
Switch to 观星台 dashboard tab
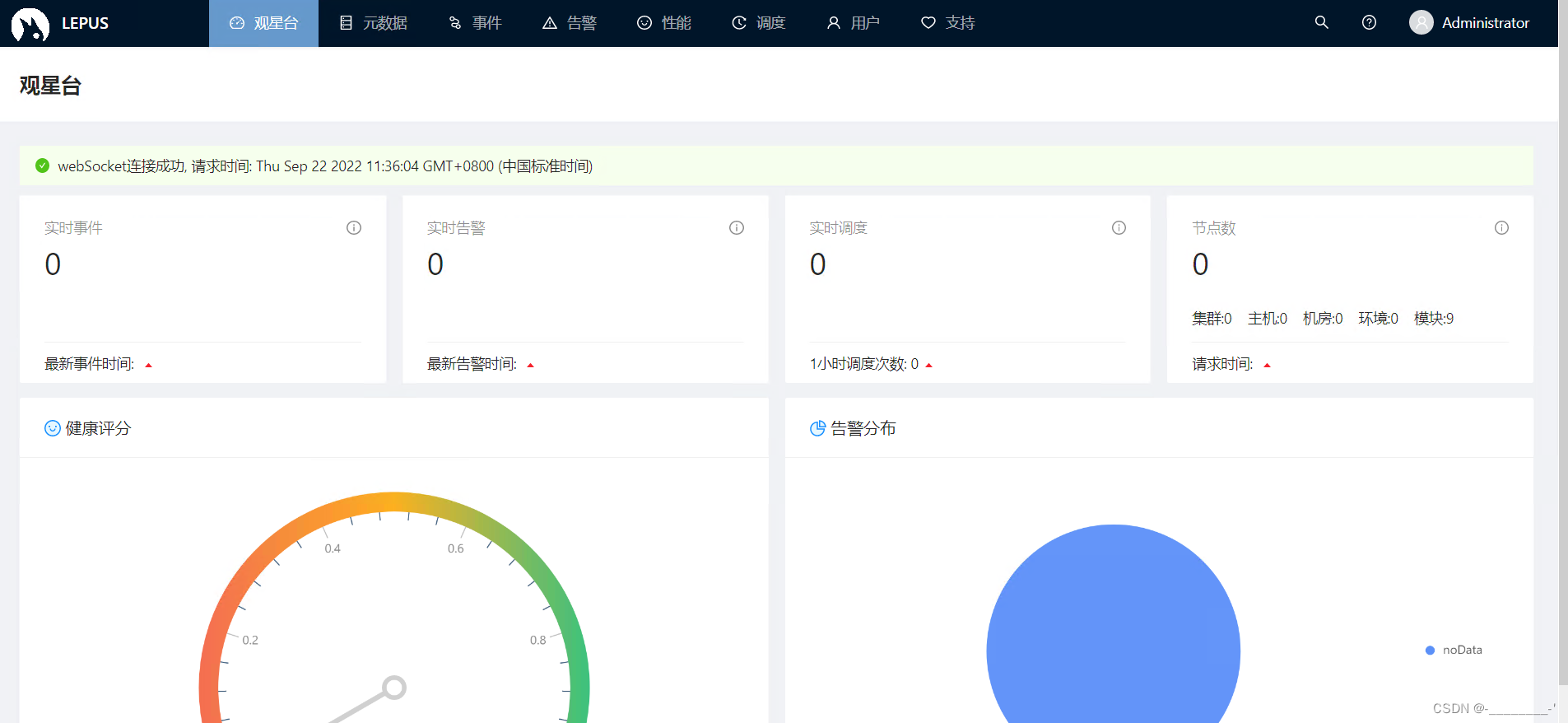coord(263,23)
